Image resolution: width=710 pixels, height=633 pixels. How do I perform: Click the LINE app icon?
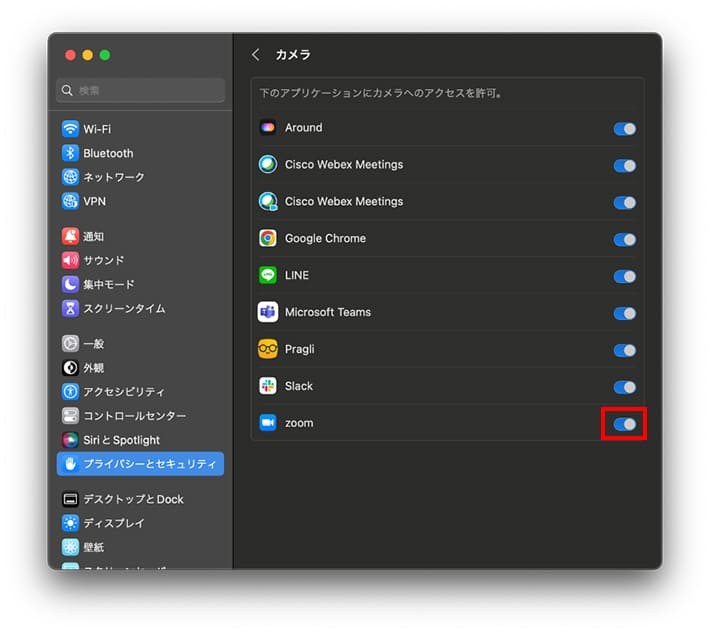point(268,275)
